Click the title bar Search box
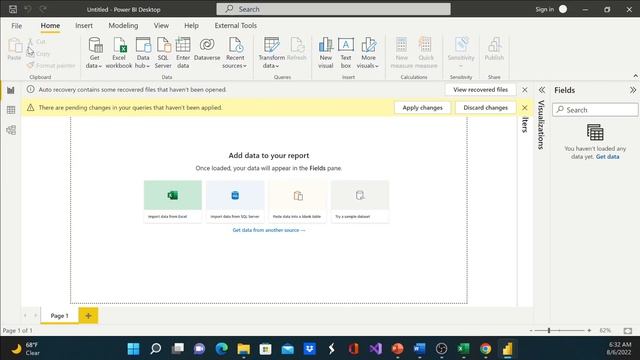This screenshot has height=360, width=640. (333, 9)
